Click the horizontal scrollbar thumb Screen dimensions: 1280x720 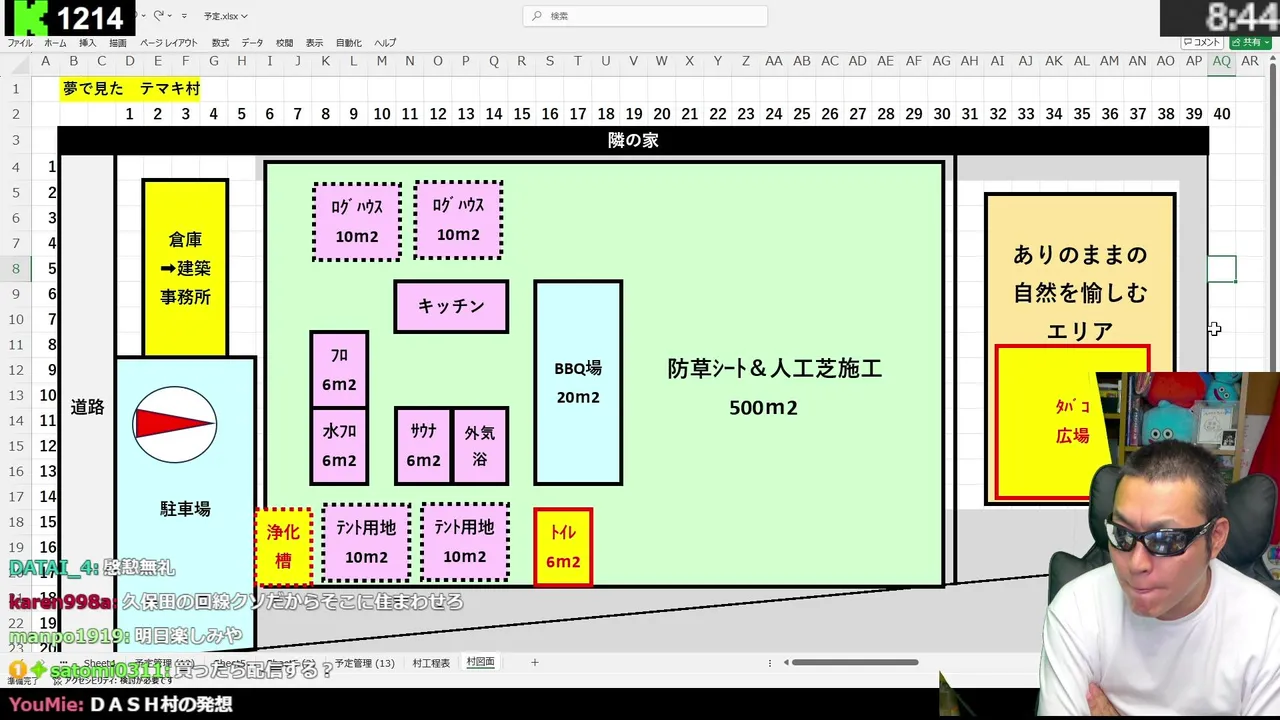click(x=855, y=662)
